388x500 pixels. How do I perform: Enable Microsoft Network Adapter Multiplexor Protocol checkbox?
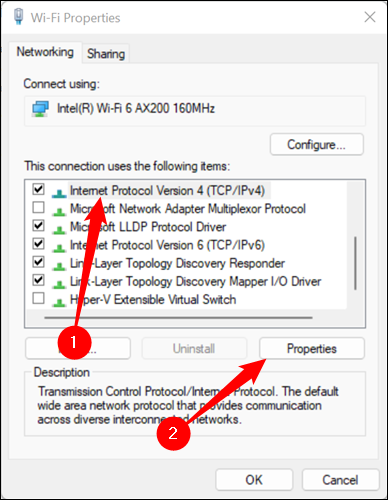click(38, 207)
